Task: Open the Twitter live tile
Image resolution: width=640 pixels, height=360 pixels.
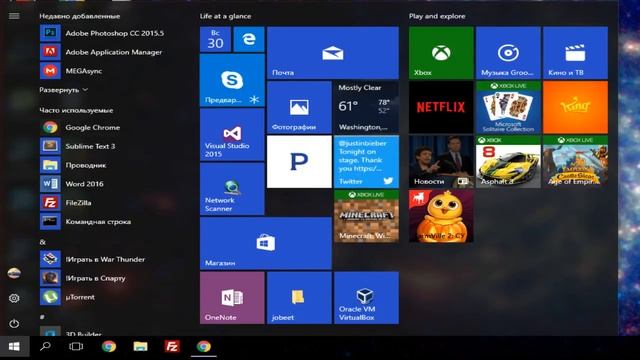Action: [366, 162]
